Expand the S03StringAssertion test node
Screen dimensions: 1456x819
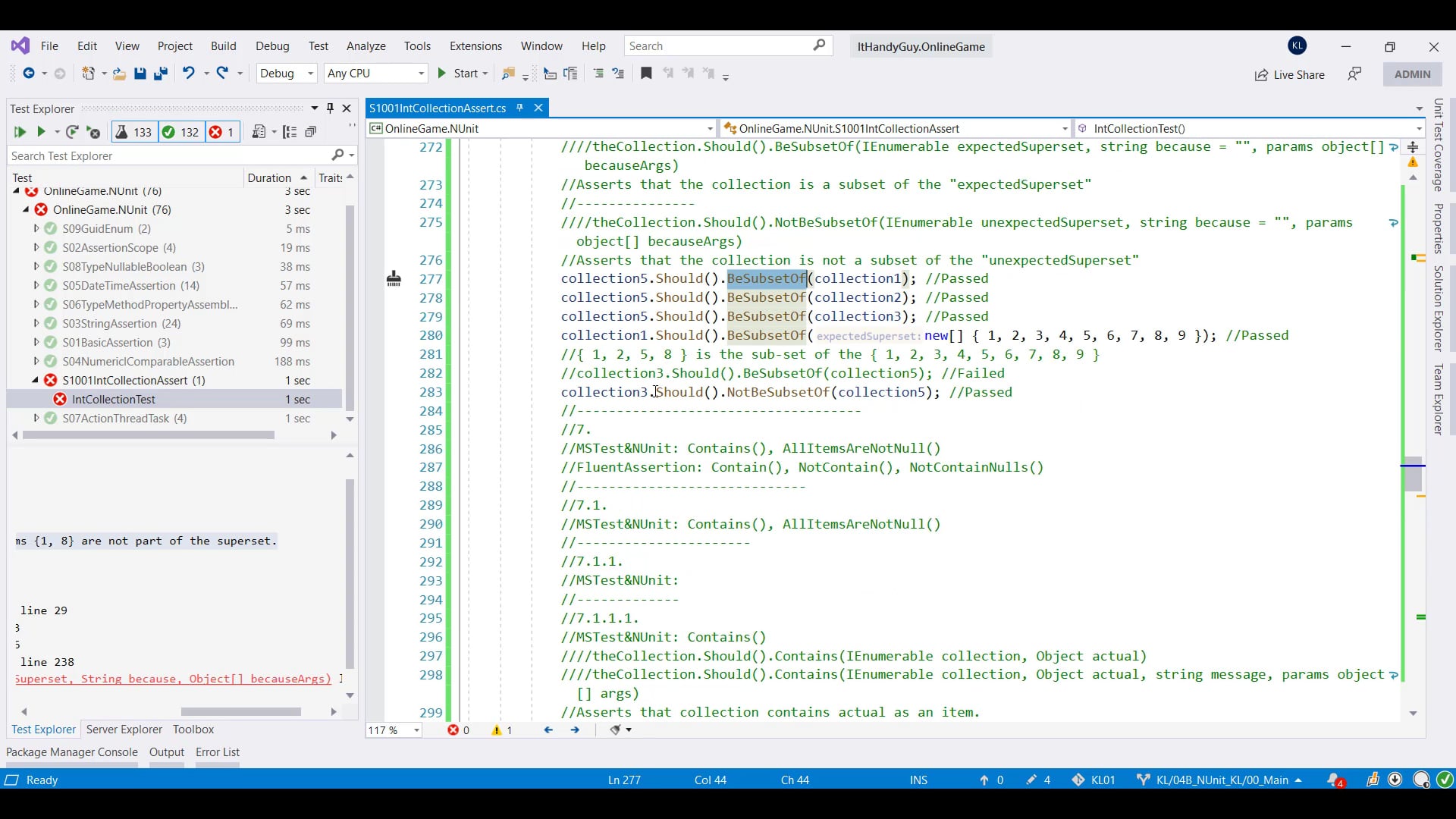(36, 324)
